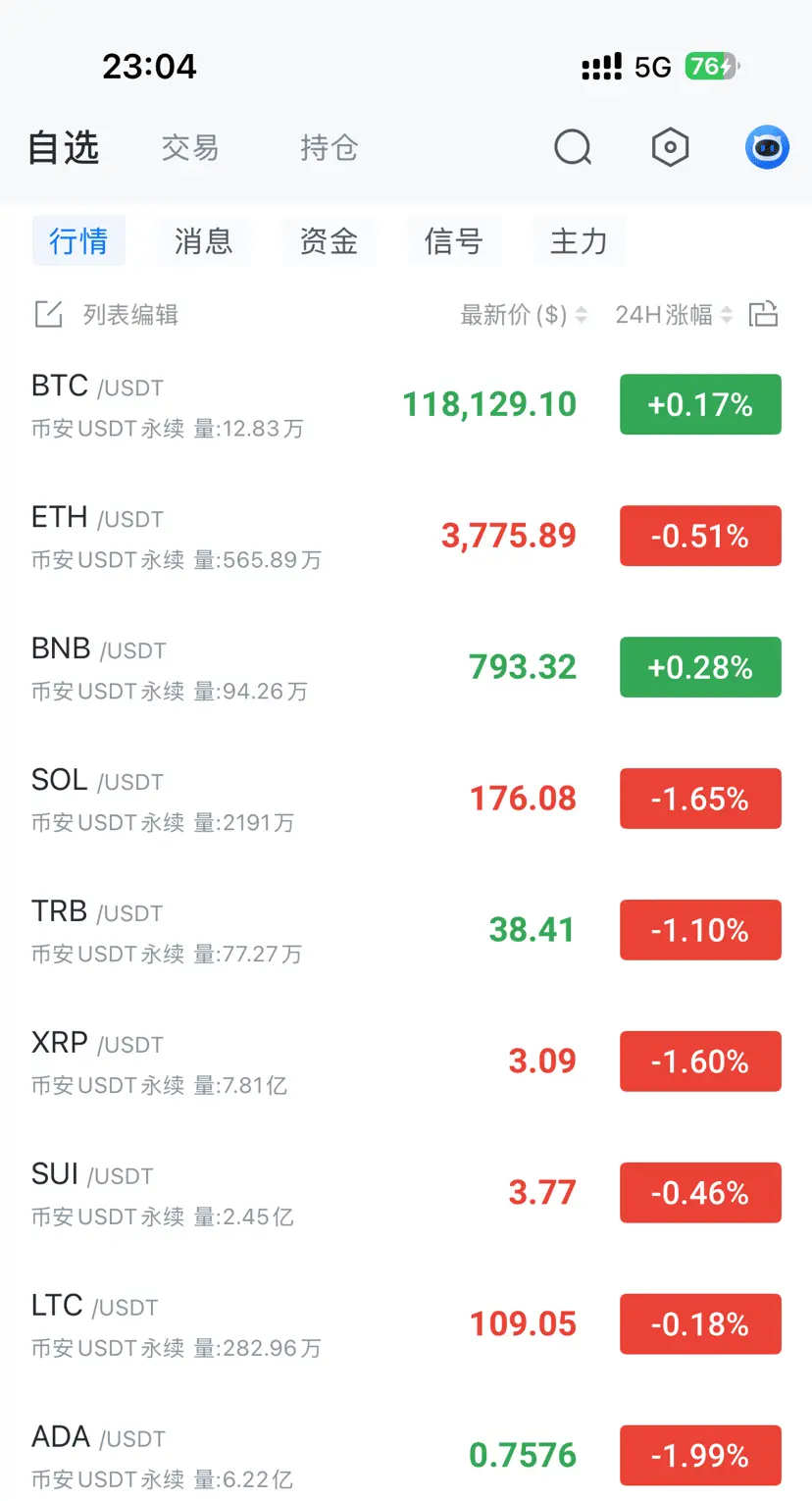Screen dimensions: 812x1501
Task: Tap the robot avatar icon
Action: [x=767, y=148]
